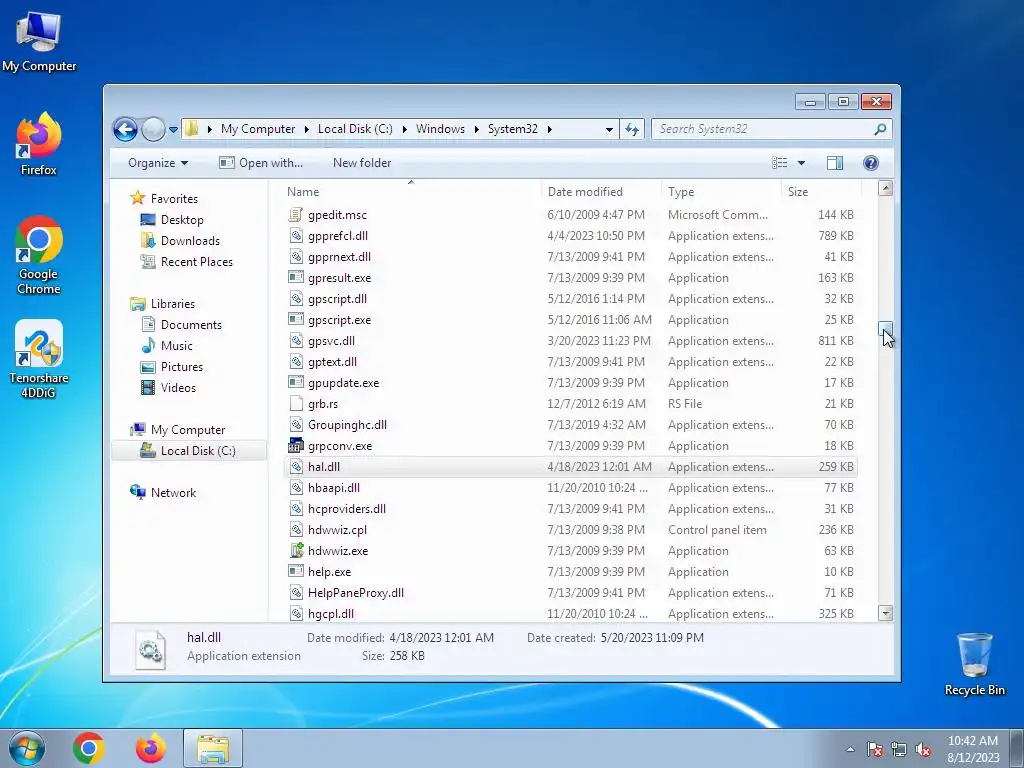This screenshot has width=1024, height=768.
Task: Open recent locations dropdown beside forward arrow
Action: pos(173,129)
